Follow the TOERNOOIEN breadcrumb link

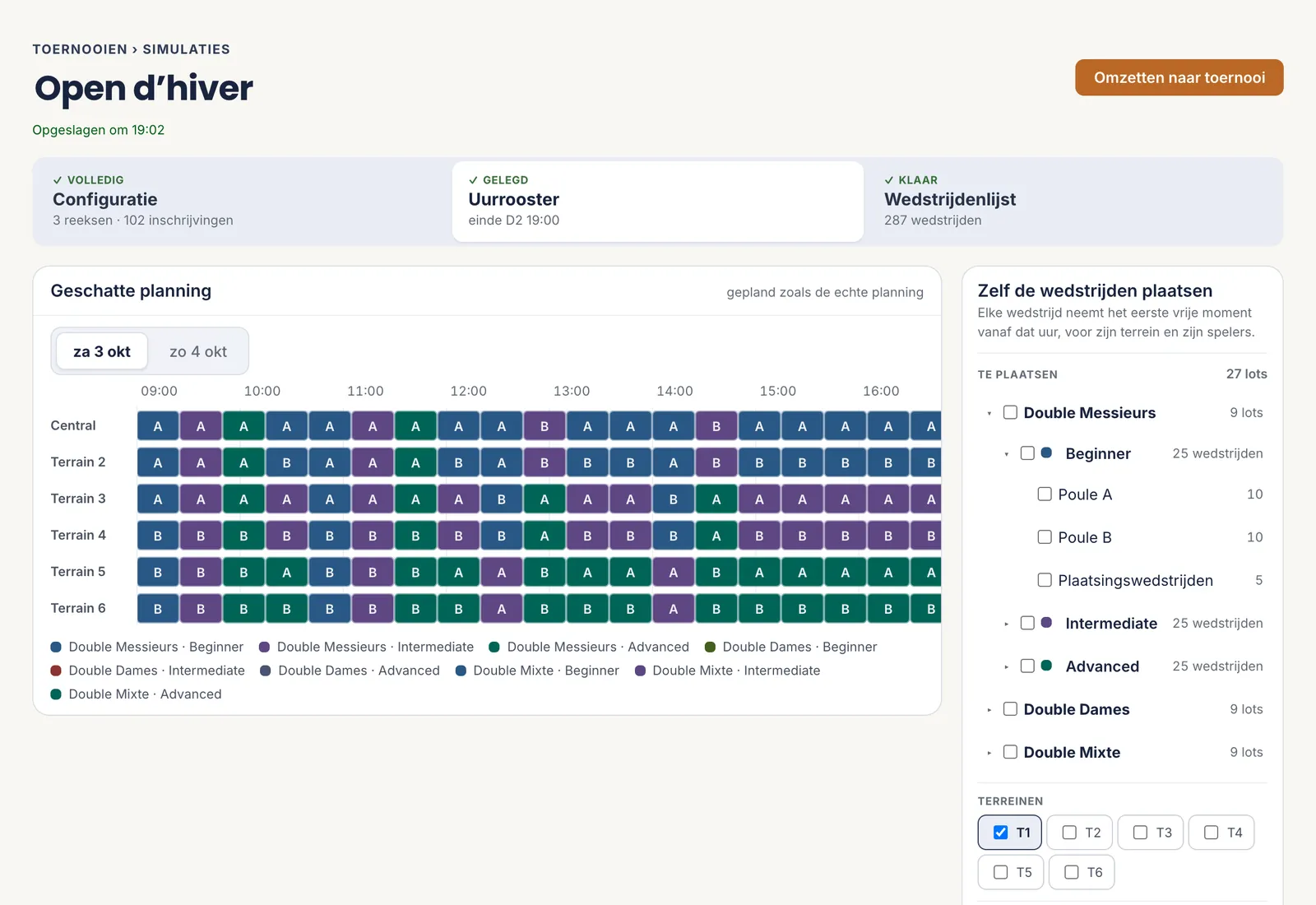tap(80, 49)
